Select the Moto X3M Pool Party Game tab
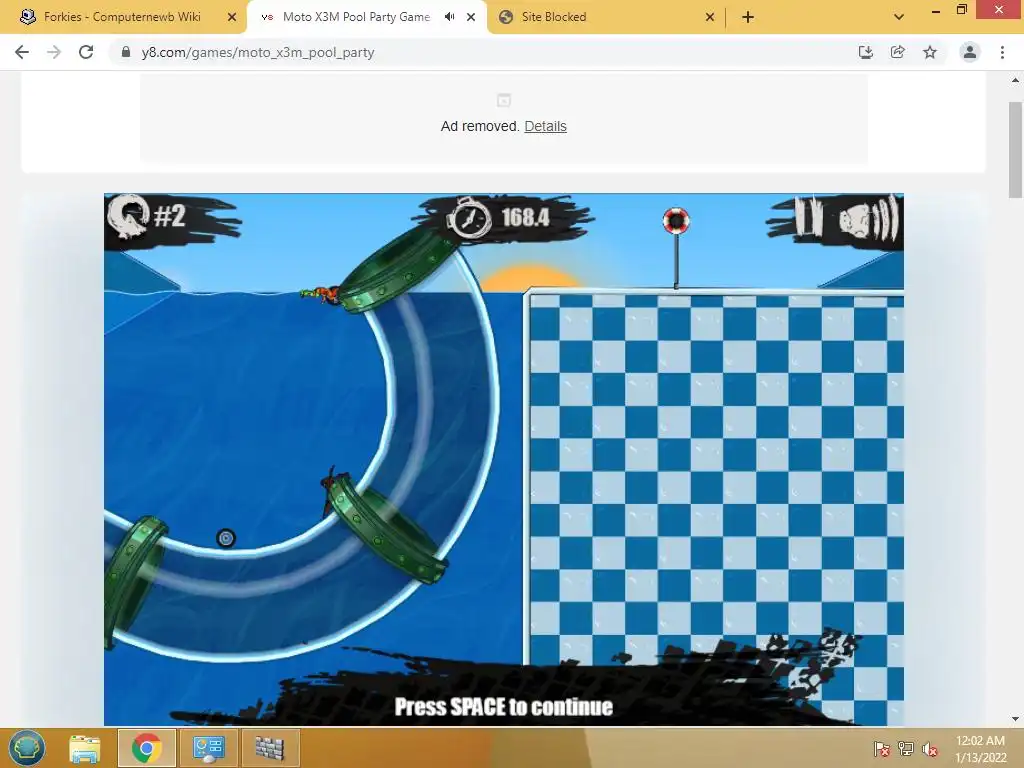Image resolution: width=1024 pixels, height=768 pixels. point(356,17)
